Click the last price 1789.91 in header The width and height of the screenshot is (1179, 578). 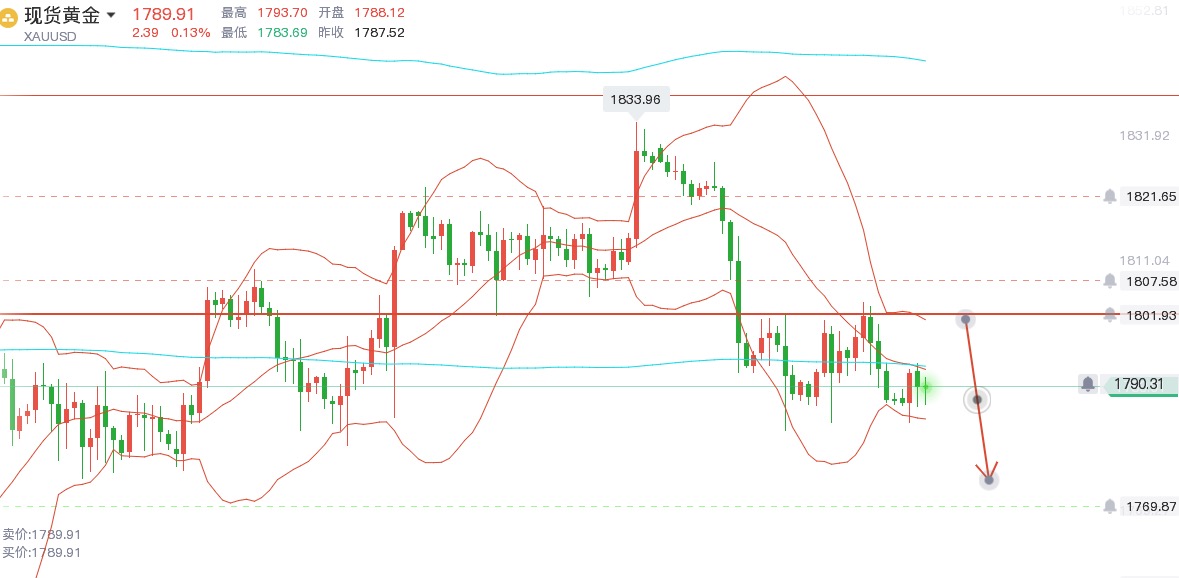163,14
